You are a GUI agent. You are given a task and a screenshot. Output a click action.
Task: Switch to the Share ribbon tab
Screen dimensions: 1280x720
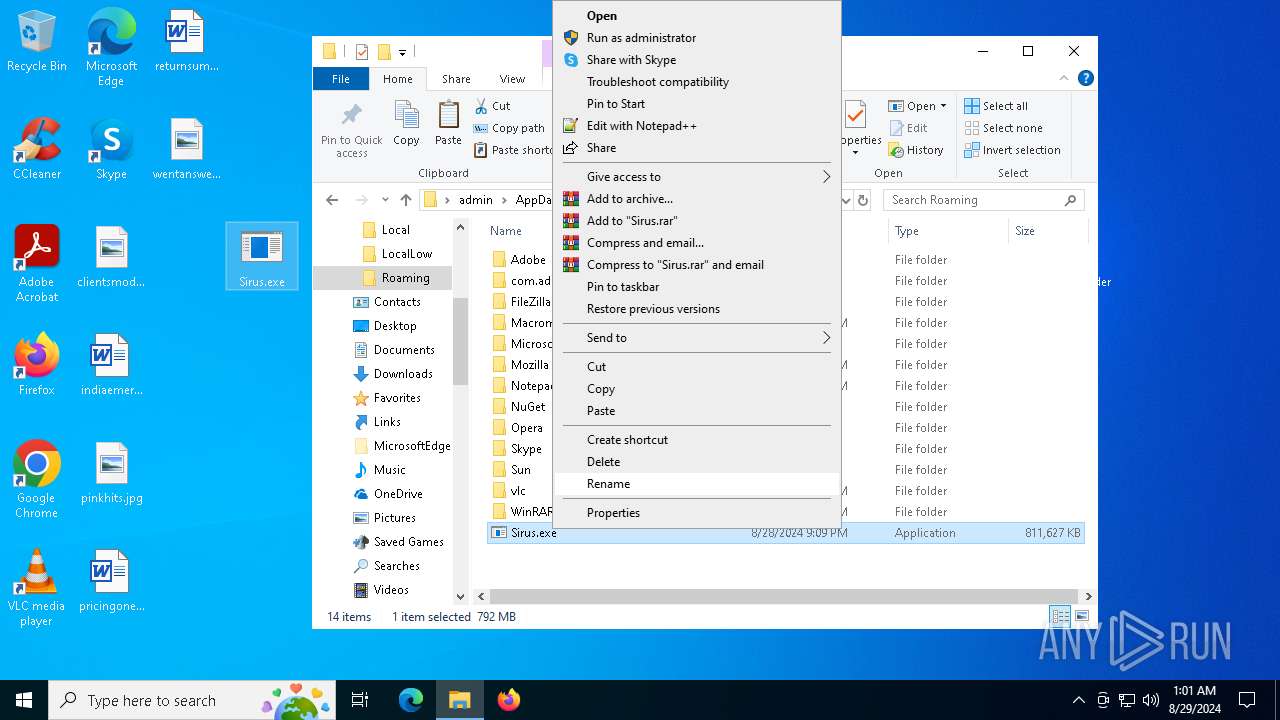(x=456, y=79)
